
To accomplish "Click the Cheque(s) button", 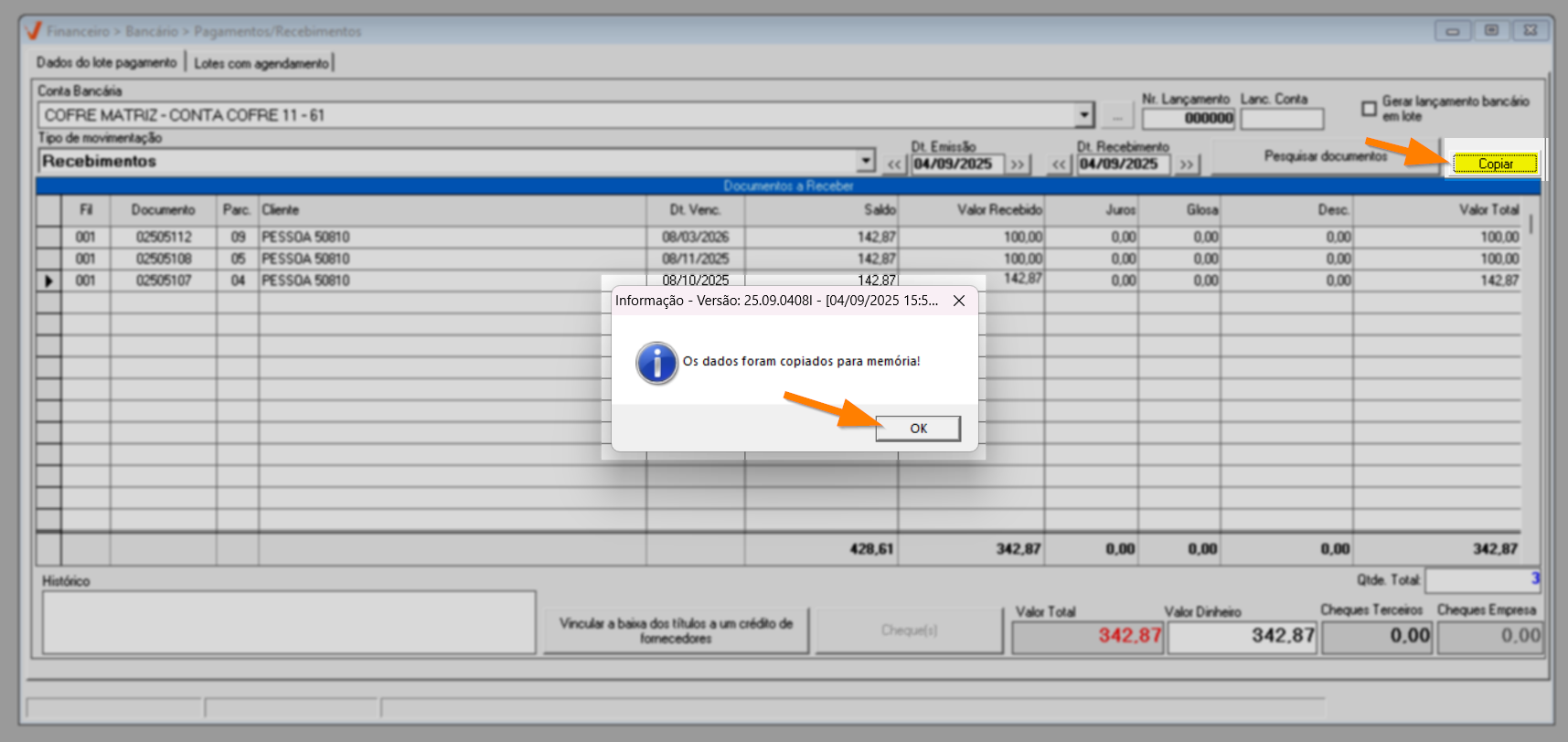I will tap(909, 631).
